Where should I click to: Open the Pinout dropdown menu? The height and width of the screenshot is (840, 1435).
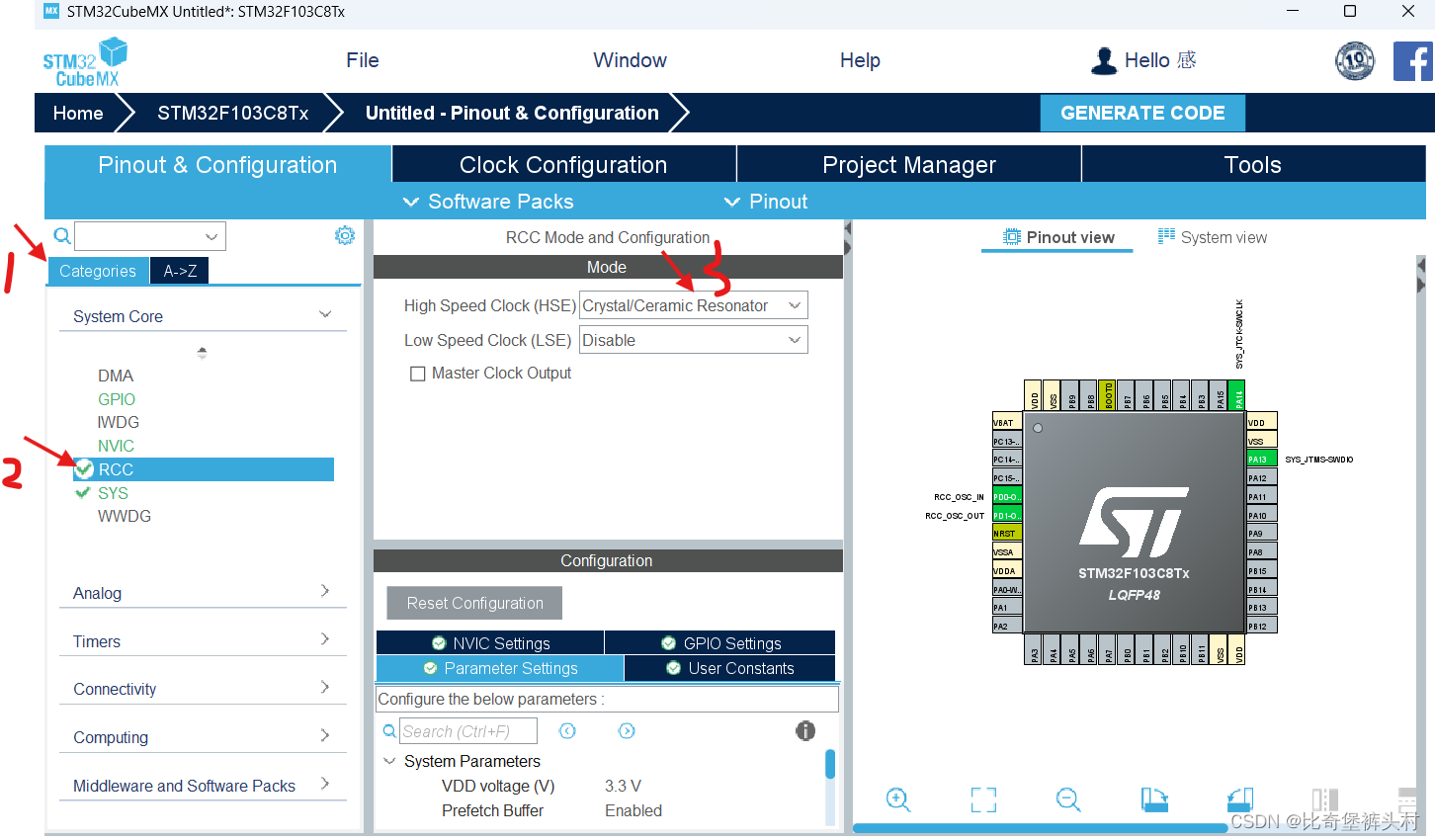(x=766, y=202)
